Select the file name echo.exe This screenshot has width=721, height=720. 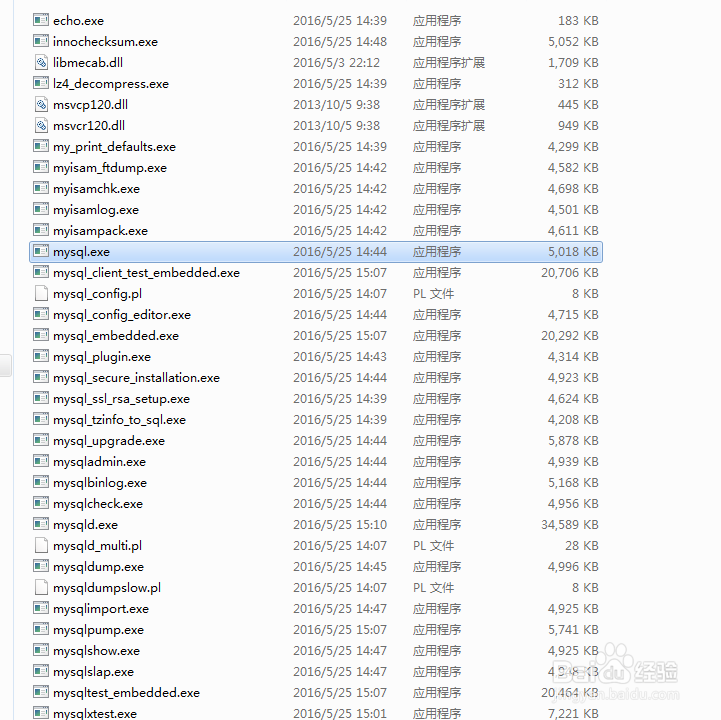coord(78,21)
